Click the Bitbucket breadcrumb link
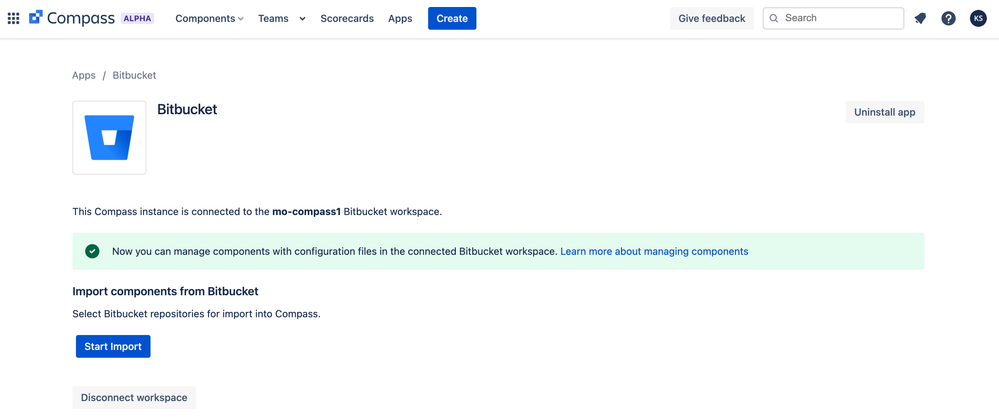999x418 pixels. click(134, 75)
